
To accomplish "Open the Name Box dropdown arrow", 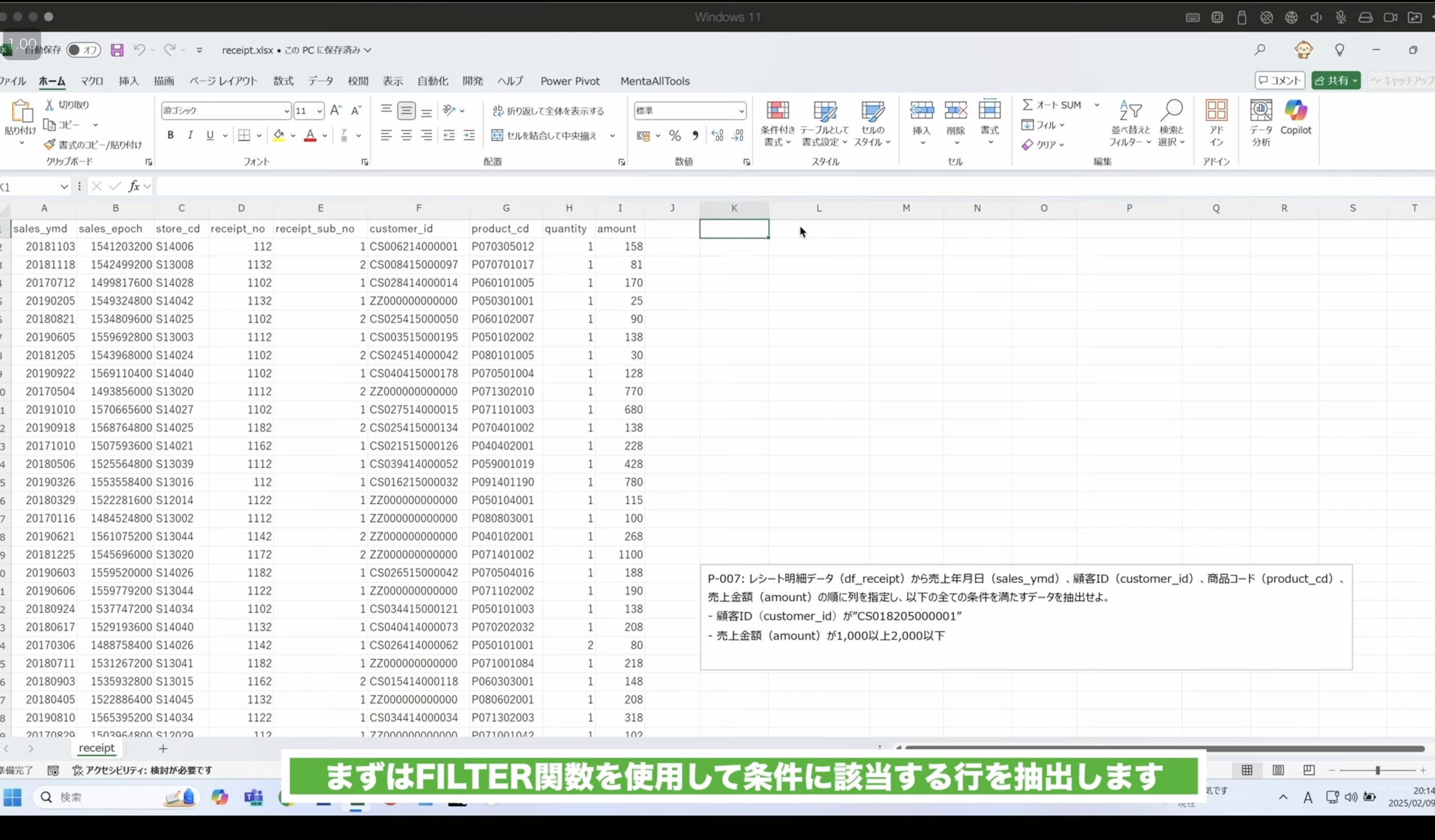I will tap(64, 187).
